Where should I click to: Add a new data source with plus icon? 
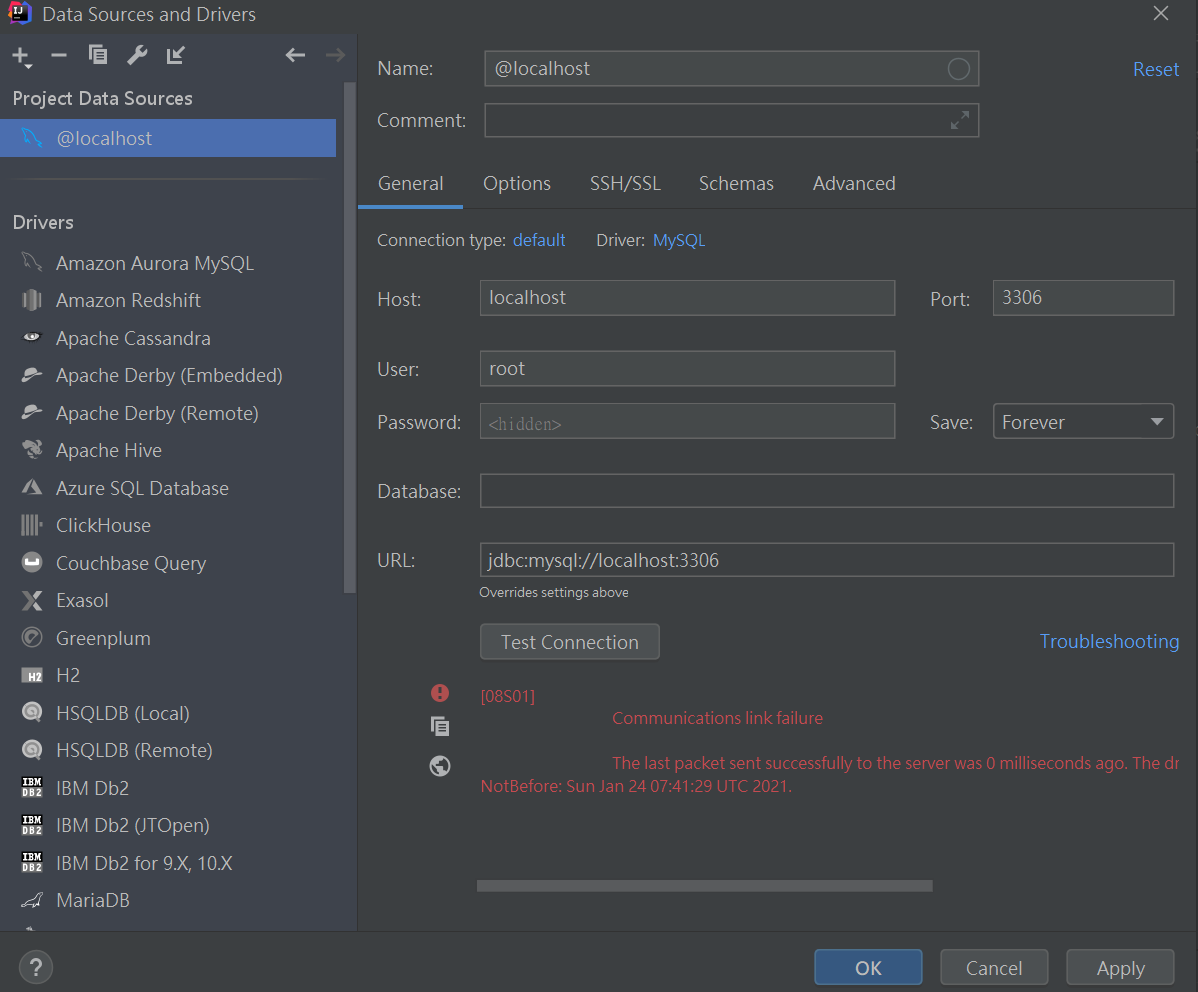[21, 56]
